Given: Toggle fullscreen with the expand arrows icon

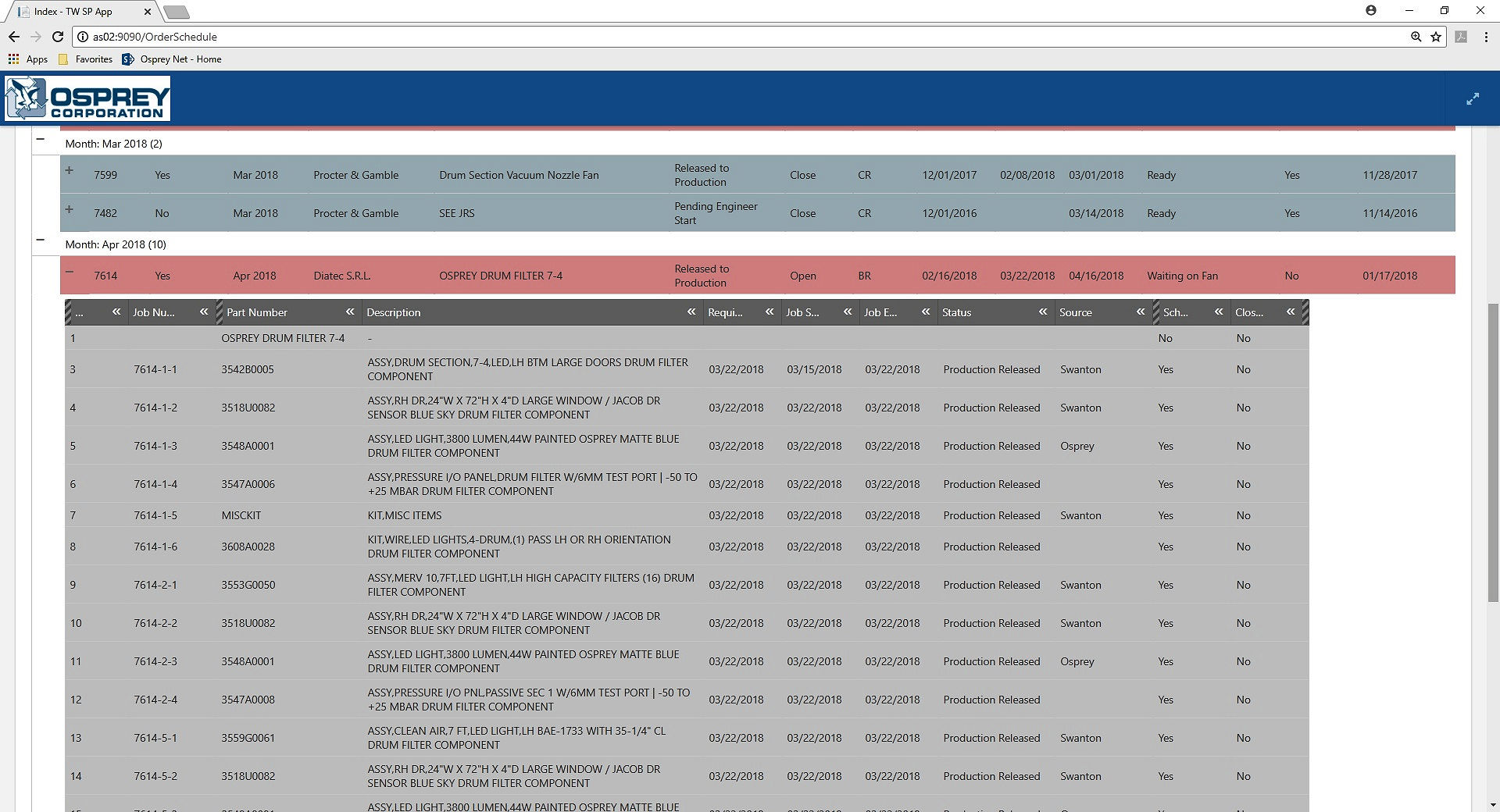Looking at the screenshot, I should [1473, 99].
